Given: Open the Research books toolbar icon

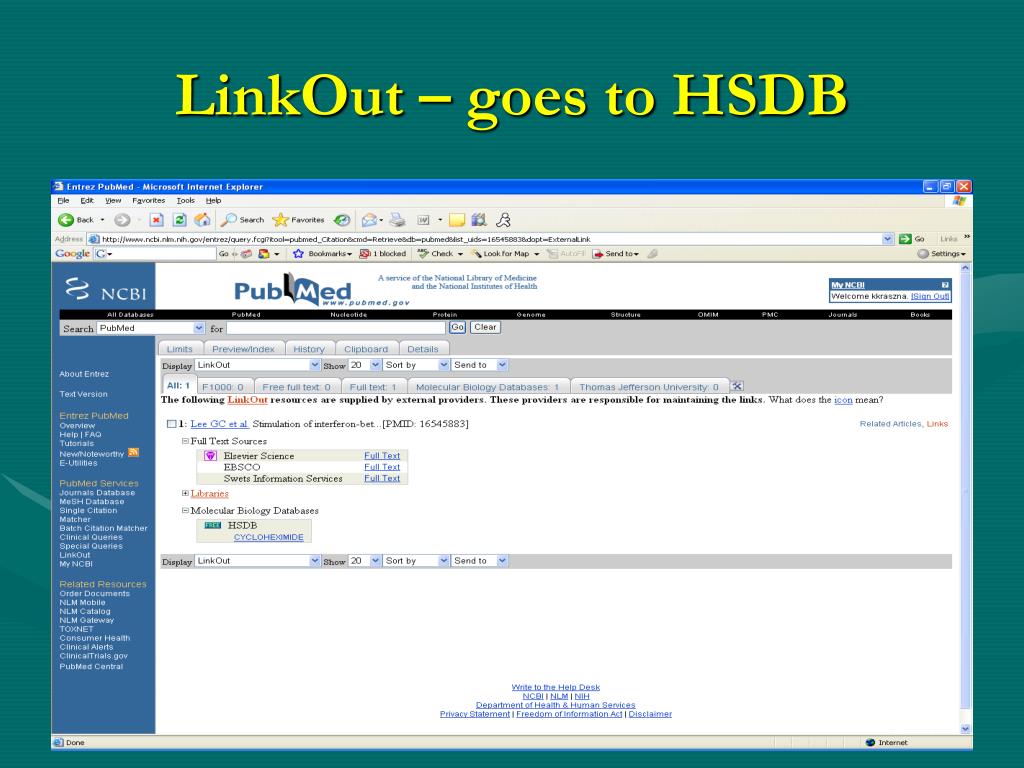Looking at the screenshot, I should click(x=479, y=220).
